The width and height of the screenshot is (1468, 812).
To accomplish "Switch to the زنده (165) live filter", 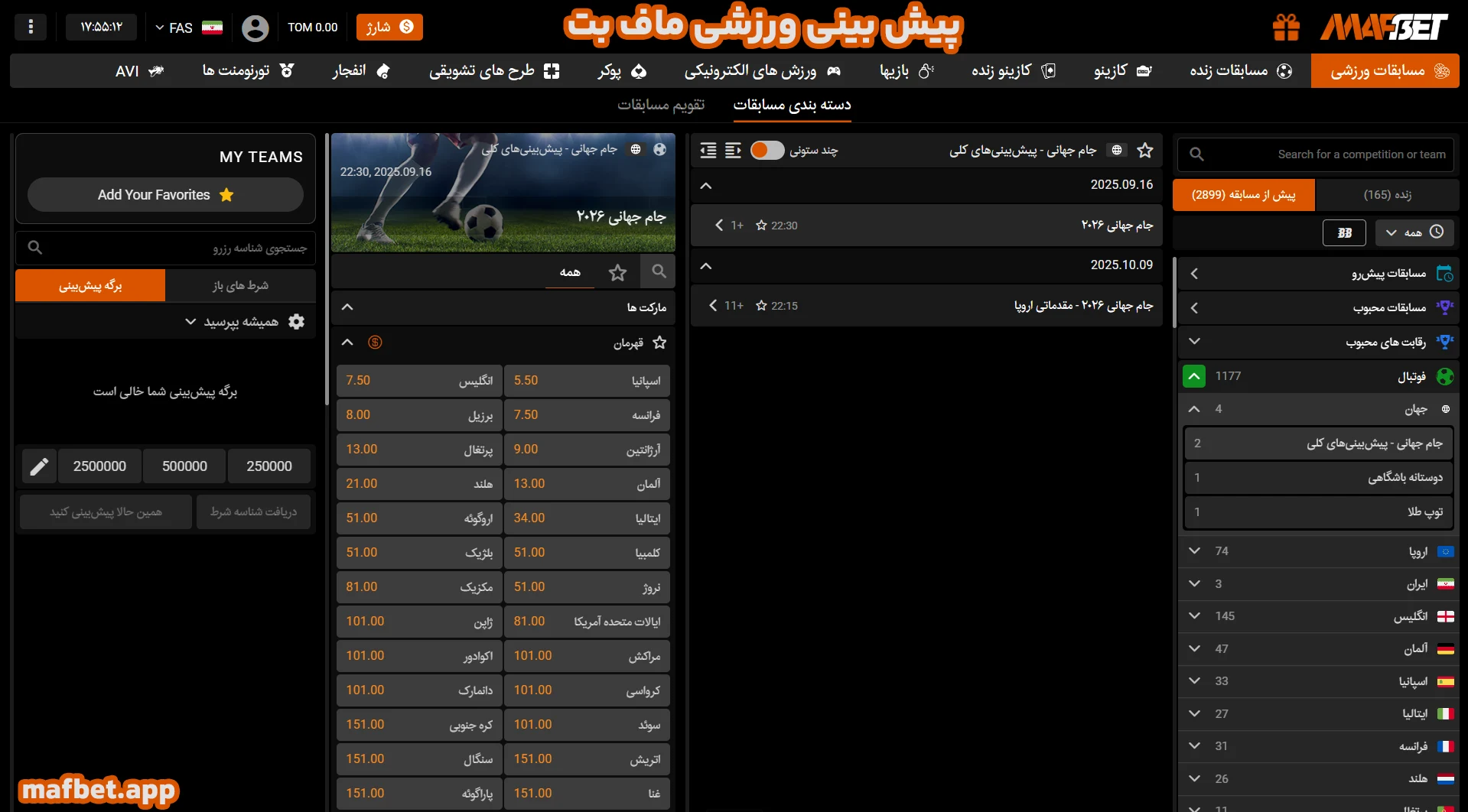I will tap(1386, 195).
